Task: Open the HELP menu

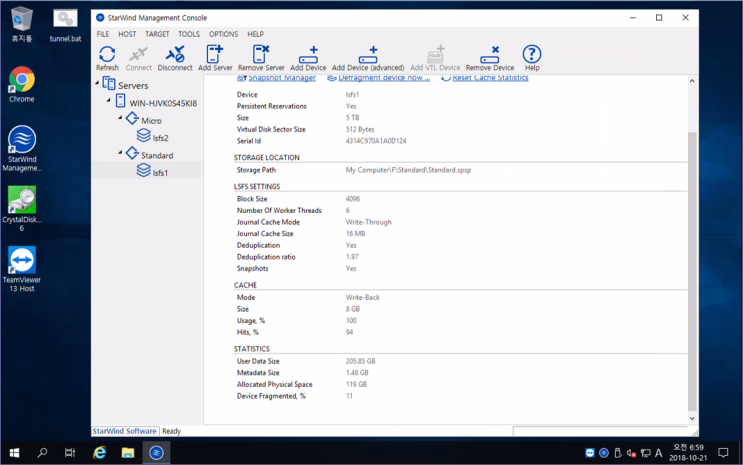Action: pos(255,34)
